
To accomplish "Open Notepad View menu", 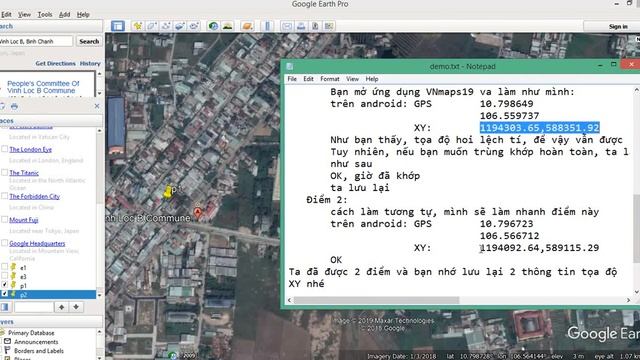I will (x=352, y=79).
